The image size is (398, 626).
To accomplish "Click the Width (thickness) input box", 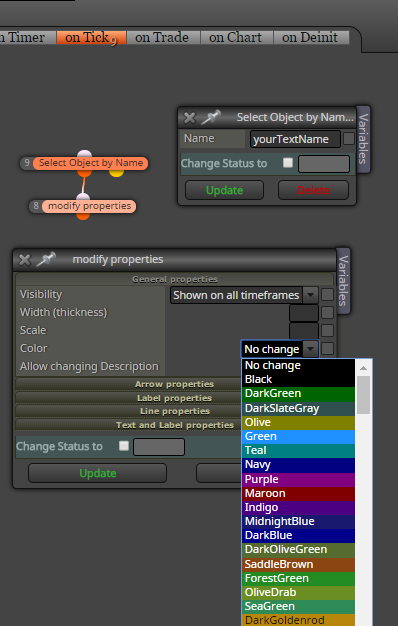I will pyautogui.click(x=304, y=313).
